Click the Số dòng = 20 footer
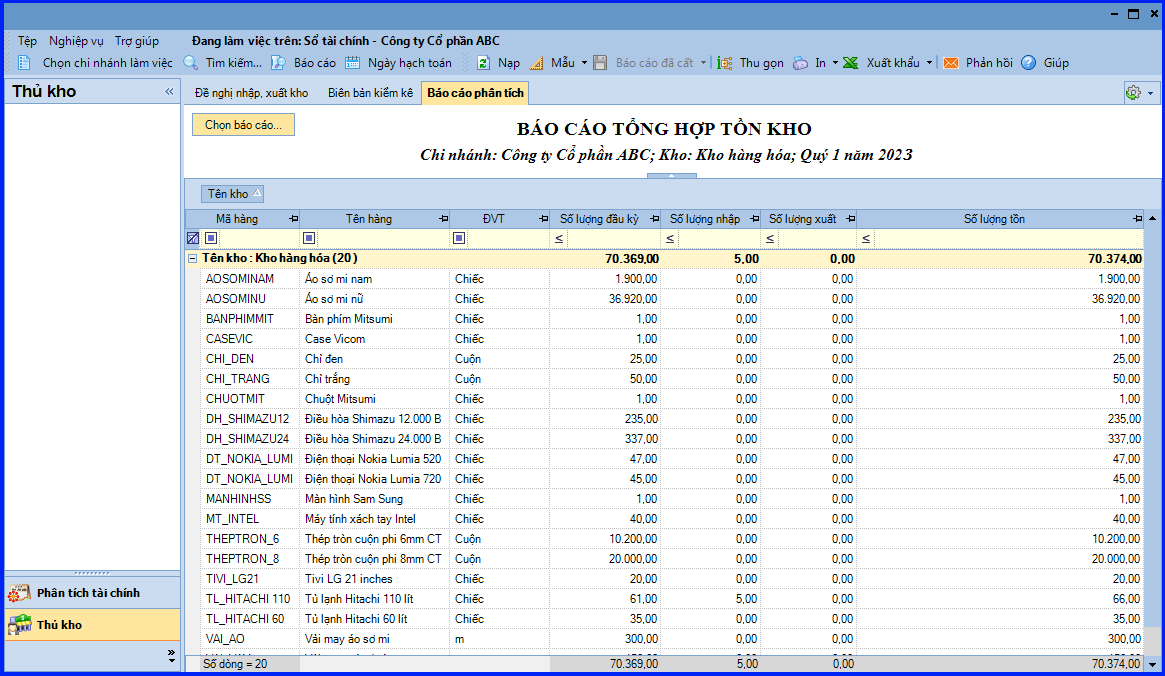Image resolution: width=1165 pixels, height=676 pixels. [235, 664]
